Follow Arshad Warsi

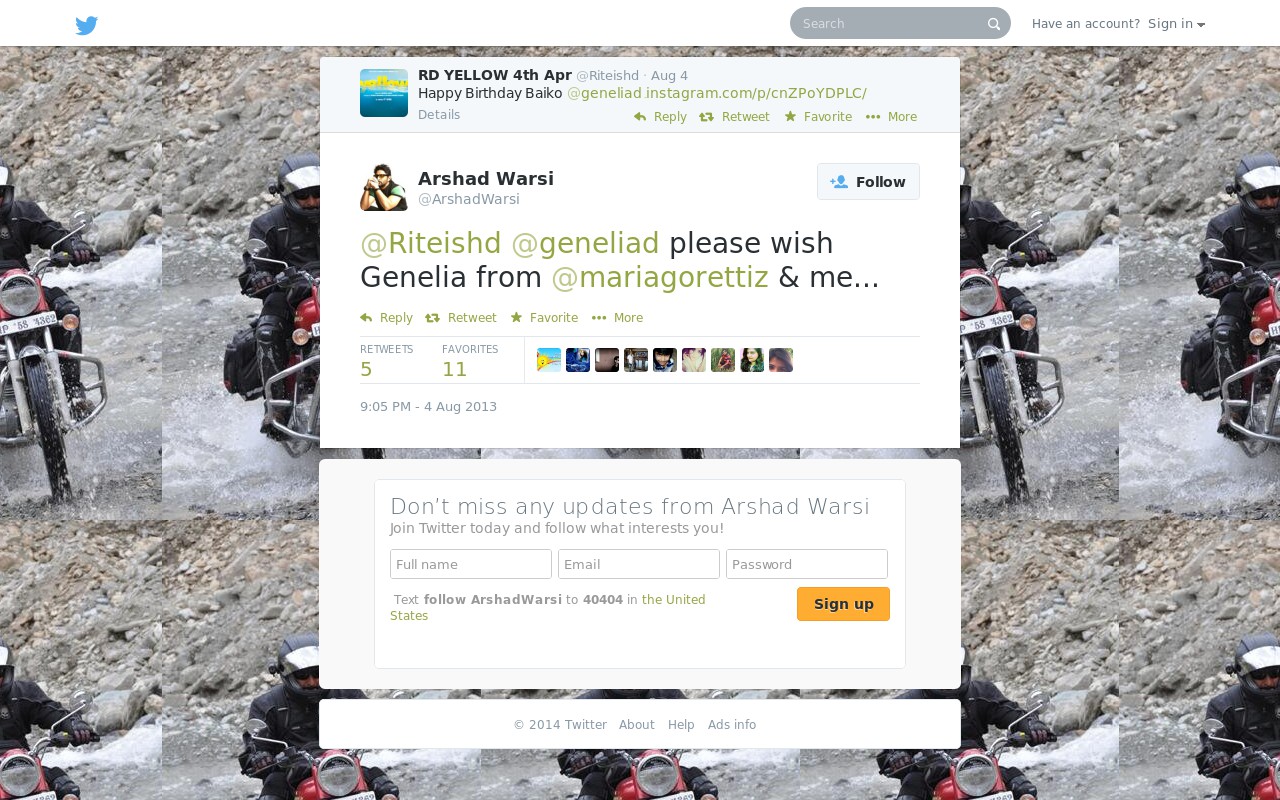tap(868, 182)
